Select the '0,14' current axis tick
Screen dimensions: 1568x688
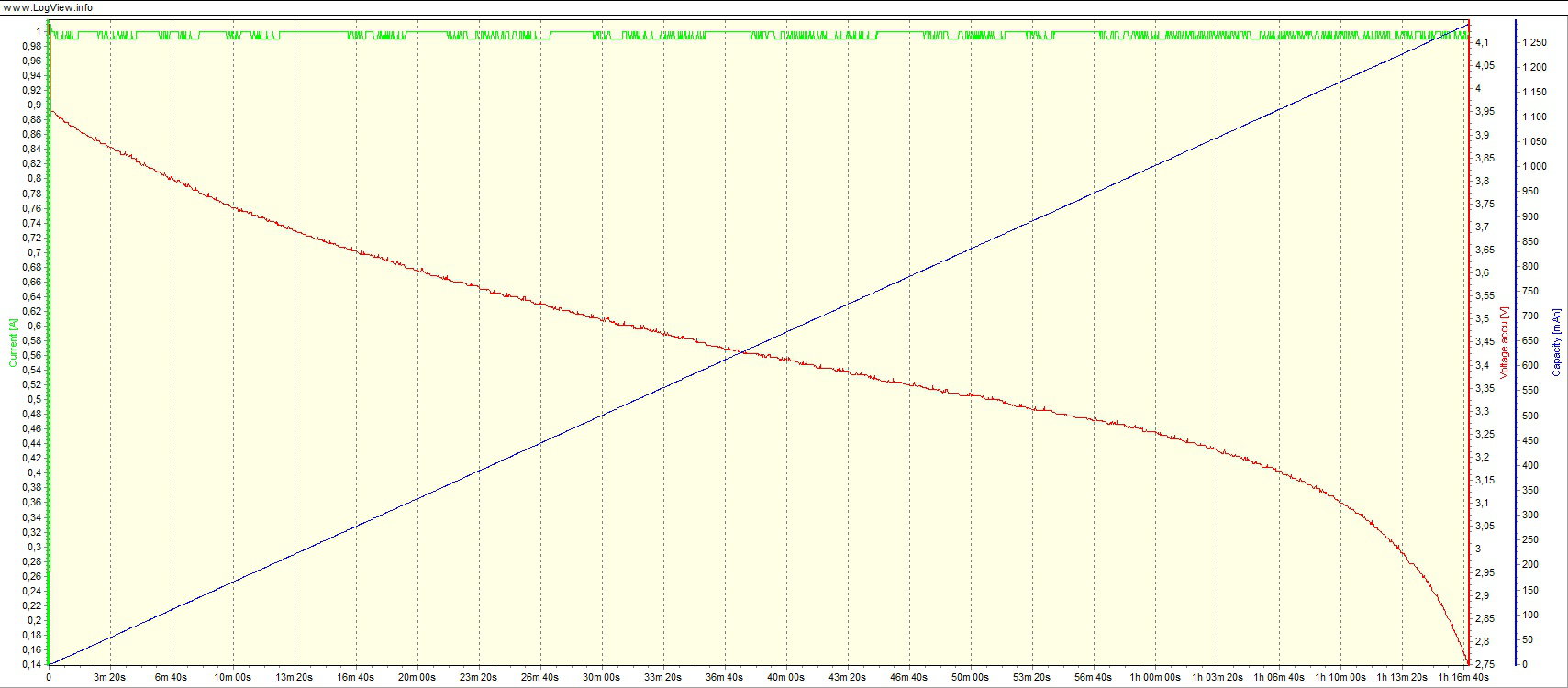(31, 664)
